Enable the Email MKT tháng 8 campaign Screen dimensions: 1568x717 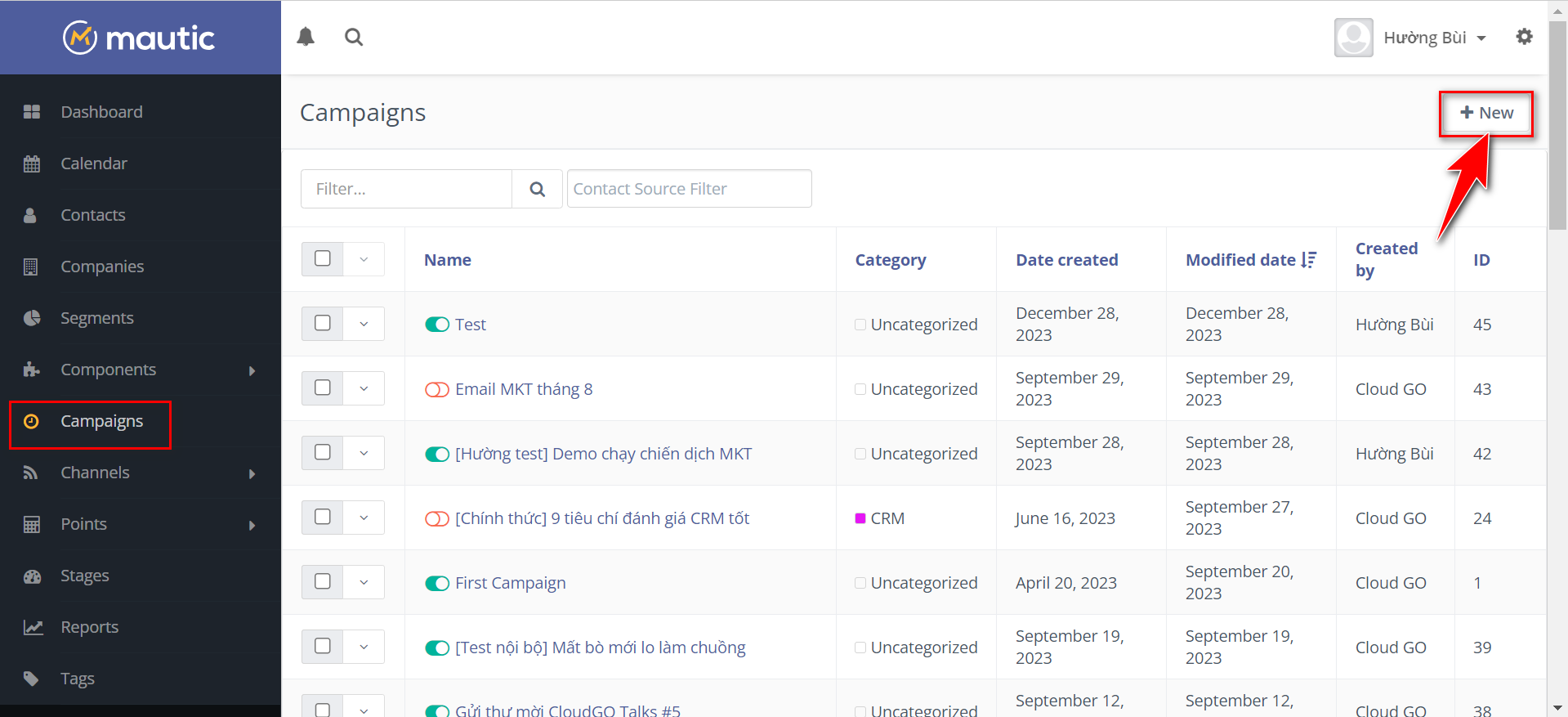click(x=437, y=389)
